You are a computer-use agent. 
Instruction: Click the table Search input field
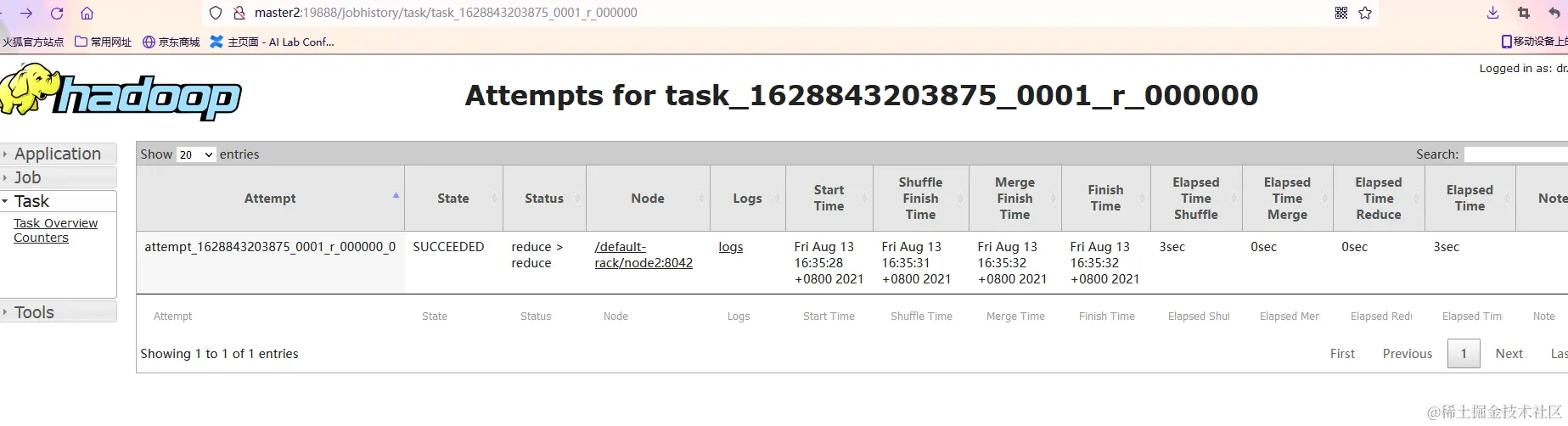[x=1516, y=154]
